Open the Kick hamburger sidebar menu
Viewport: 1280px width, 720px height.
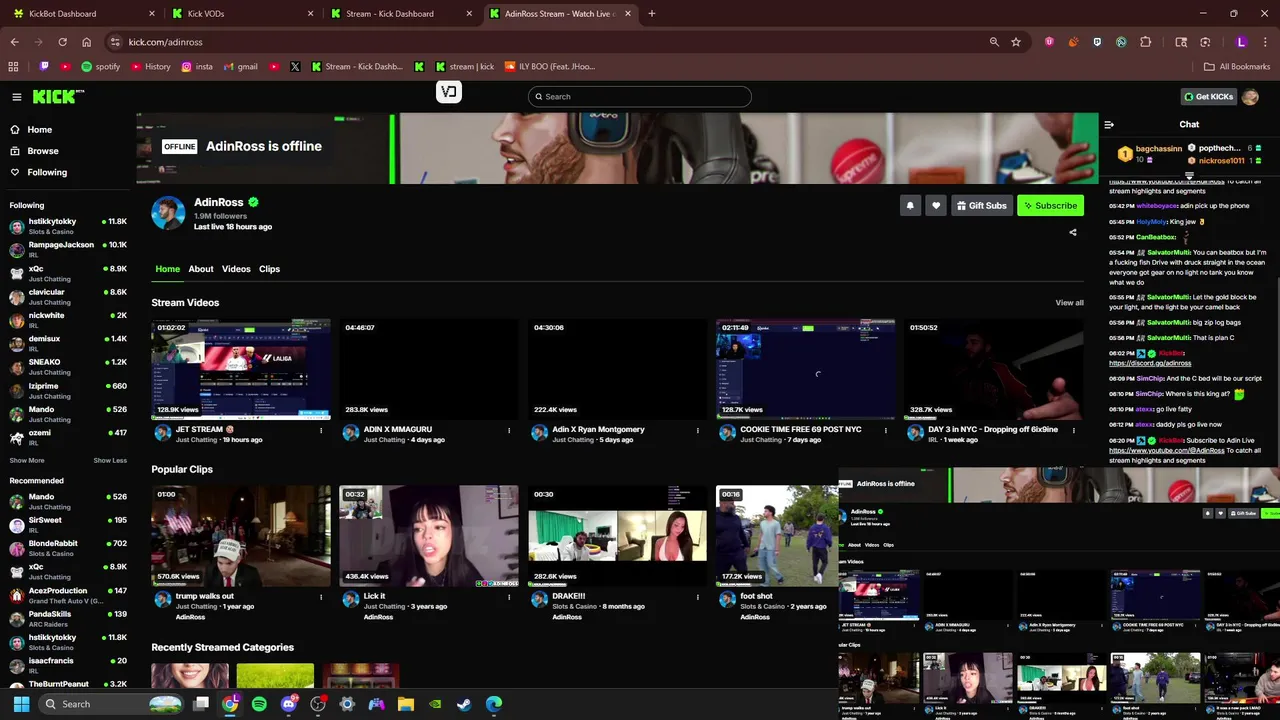pos(17,97)
